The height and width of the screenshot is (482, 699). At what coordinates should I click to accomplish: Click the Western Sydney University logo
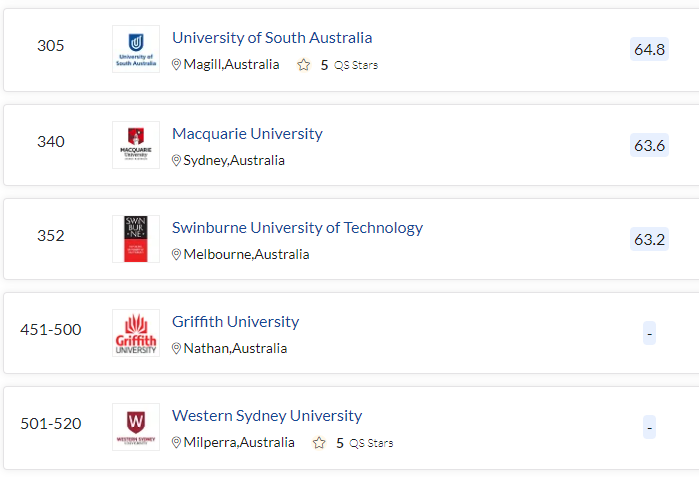pyautogui.click(x=136, y=427)
